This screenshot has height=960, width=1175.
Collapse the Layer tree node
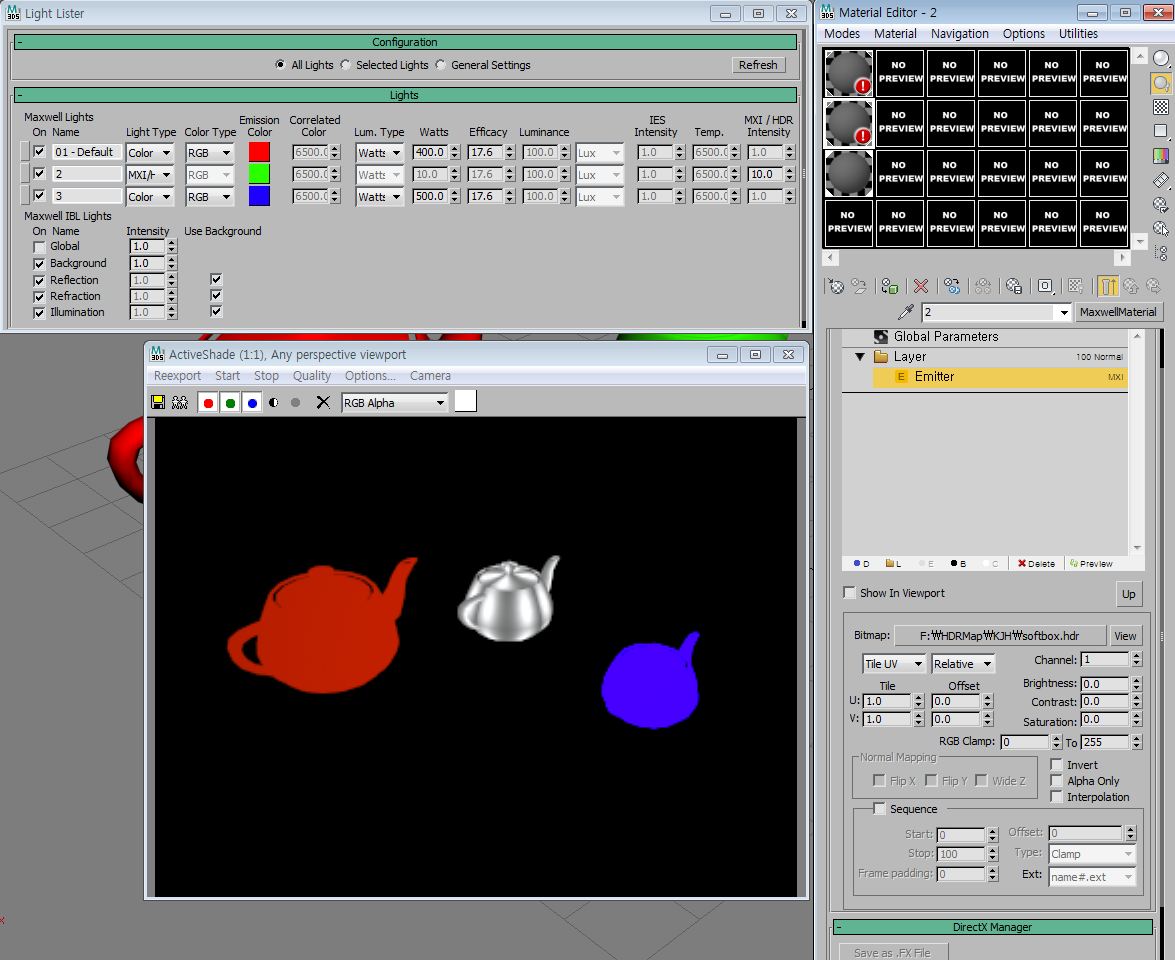[860, 357]
